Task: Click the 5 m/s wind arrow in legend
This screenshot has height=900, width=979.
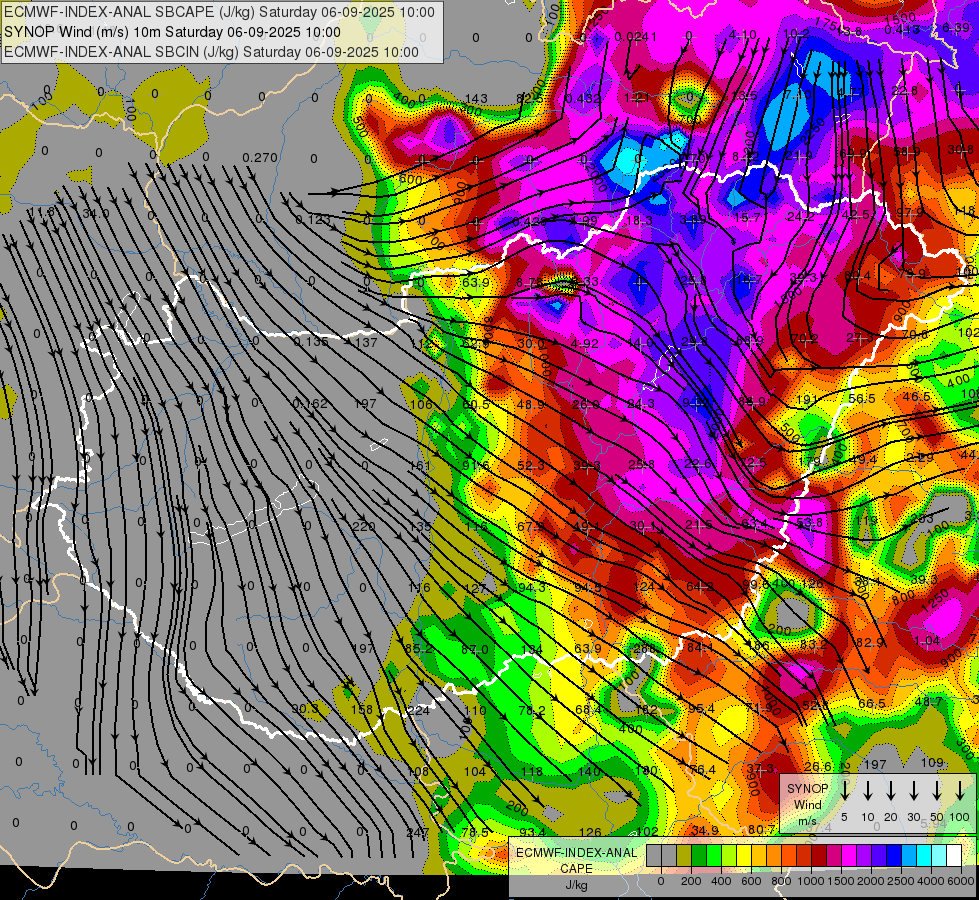Action: pos(844,791)
